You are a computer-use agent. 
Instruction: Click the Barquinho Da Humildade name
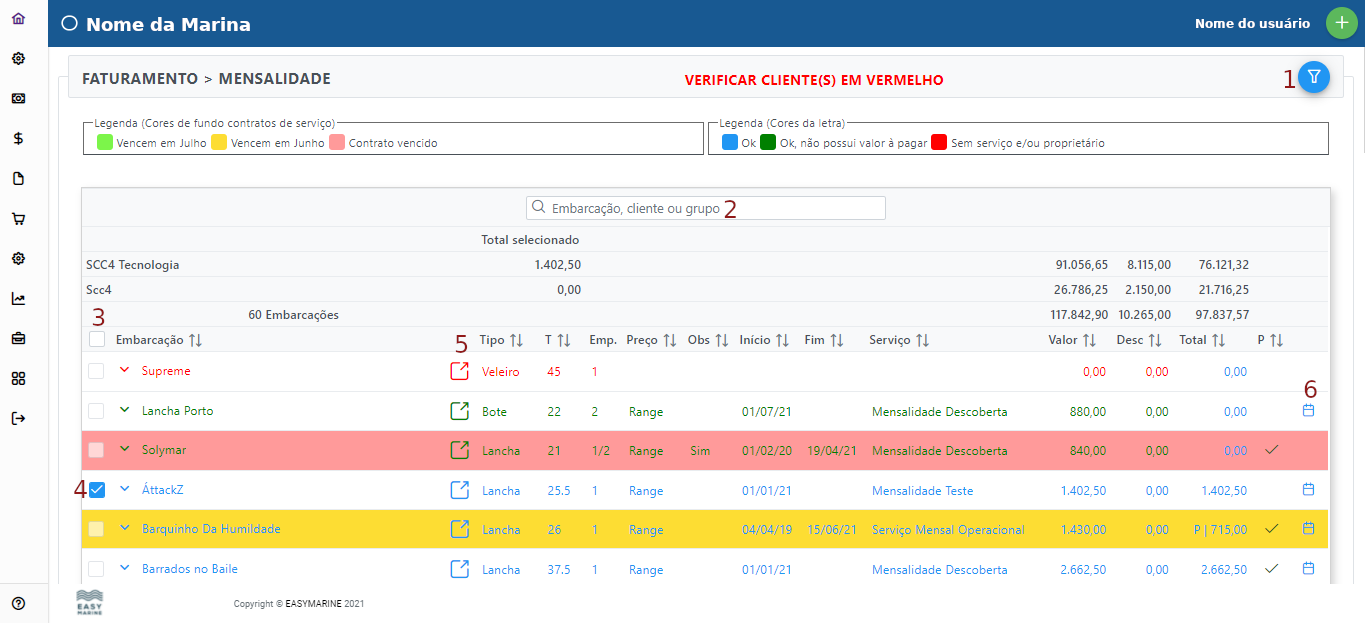click(x=211, y=529)
